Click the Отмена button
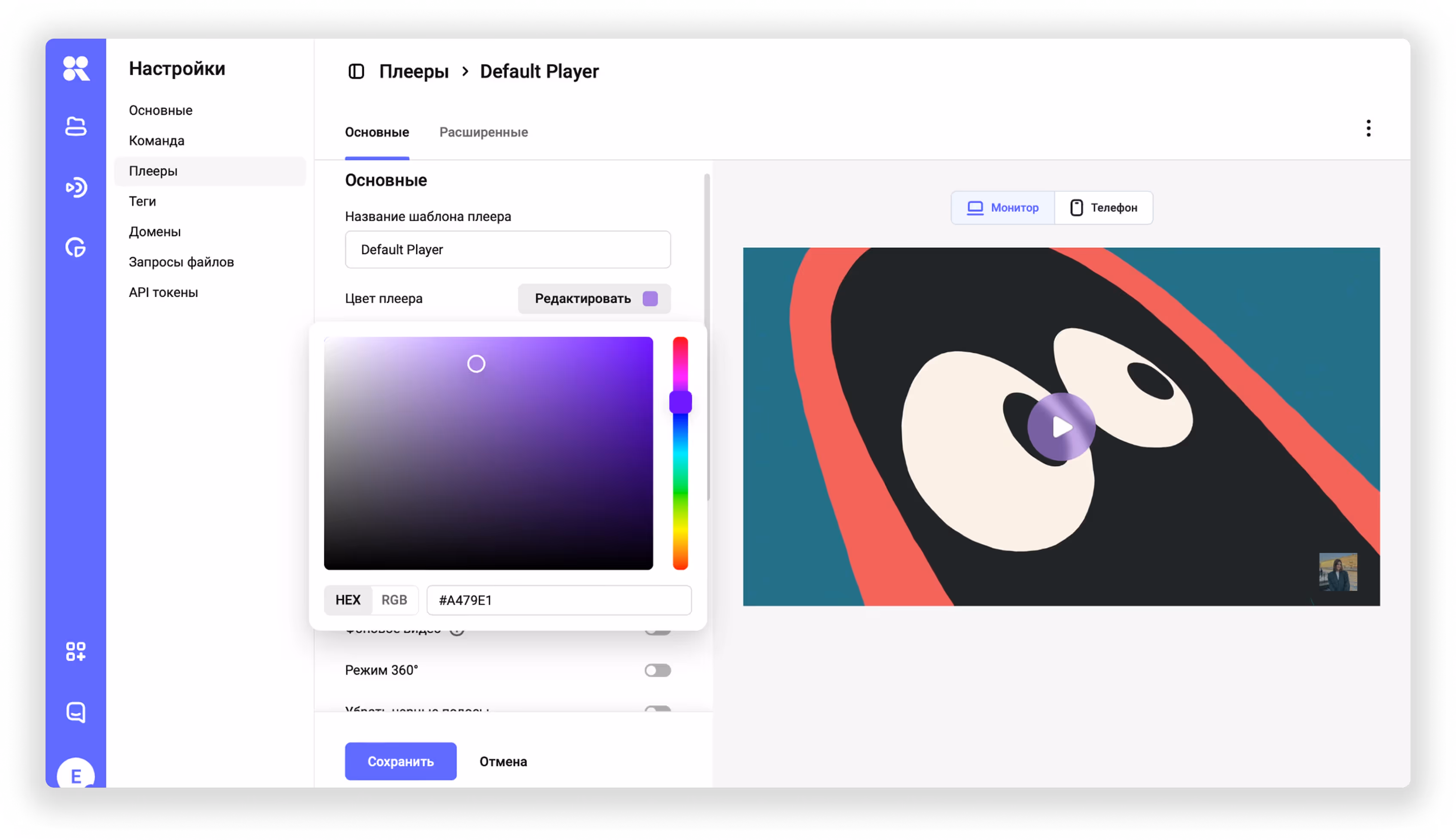This screenshot has width=1456, height=840. point(503,761)
